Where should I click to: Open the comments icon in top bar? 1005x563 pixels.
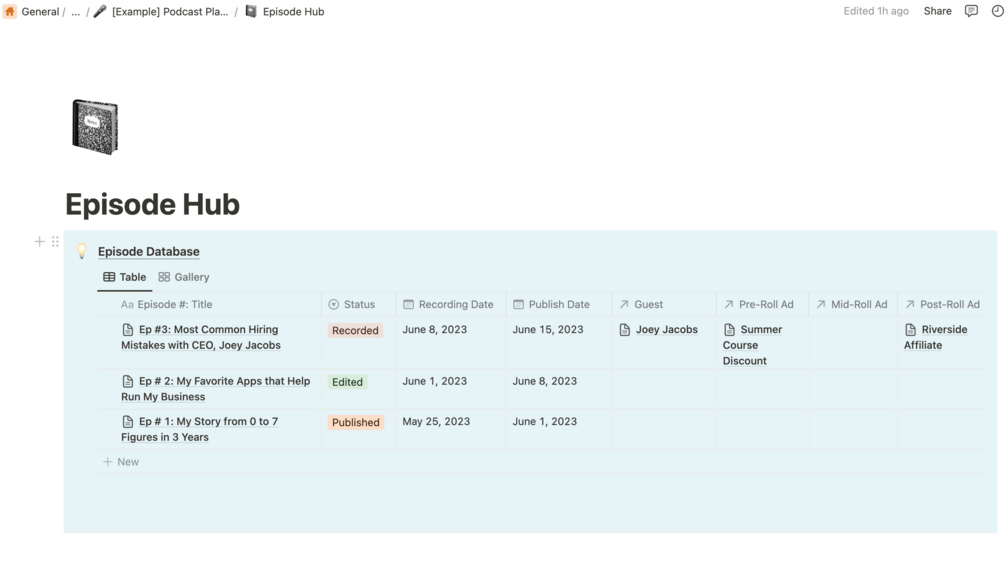(x=971, y=11)
